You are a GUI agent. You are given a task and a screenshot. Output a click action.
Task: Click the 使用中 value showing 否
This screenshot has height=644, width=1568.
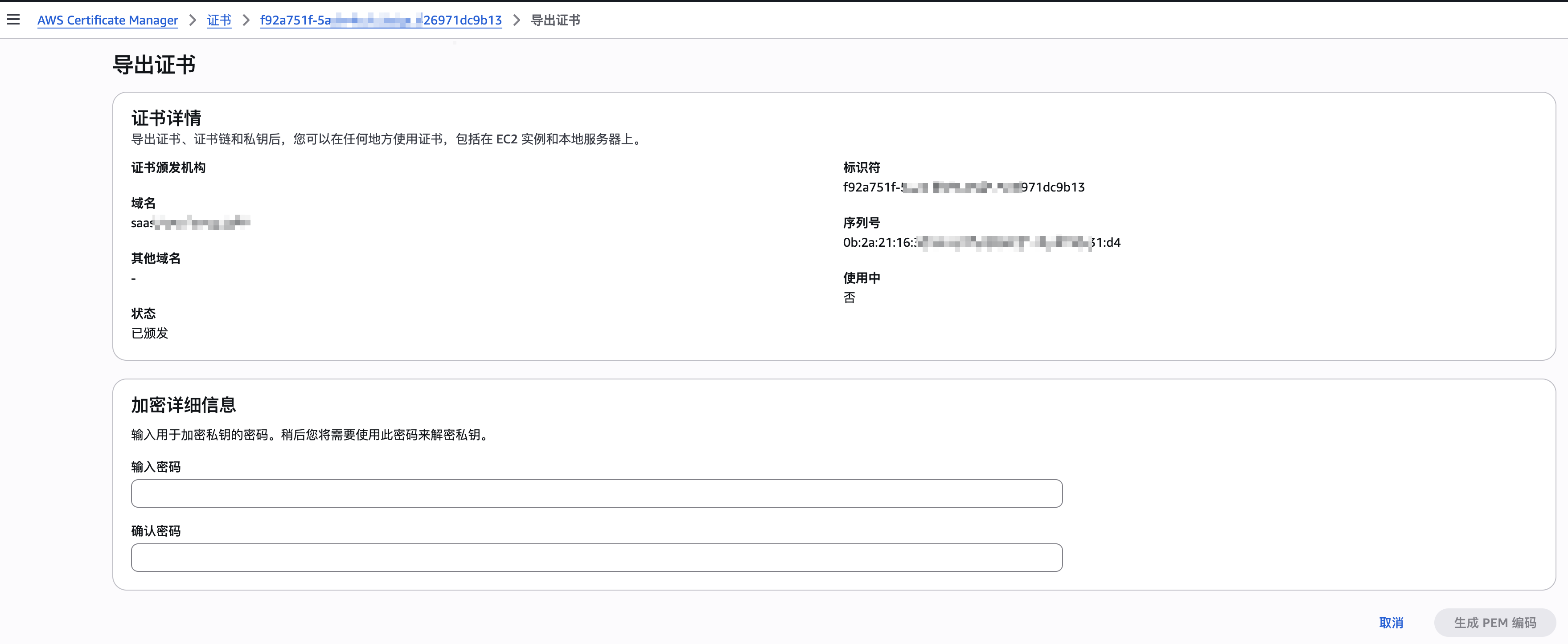click(x=850, y=298)
